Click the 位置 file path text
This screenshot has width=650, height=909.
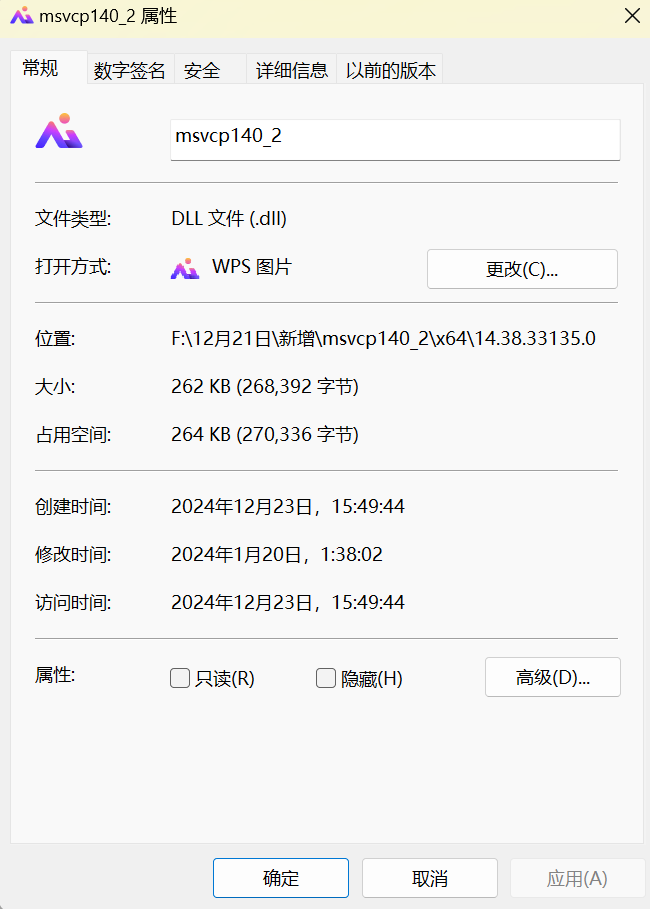(383, 338)
